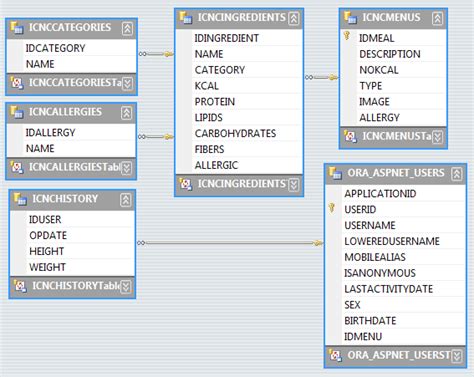474x377 pixels.
Task: Collapse the ICNCINGREDIENTS table
Action: click(294, 18)
